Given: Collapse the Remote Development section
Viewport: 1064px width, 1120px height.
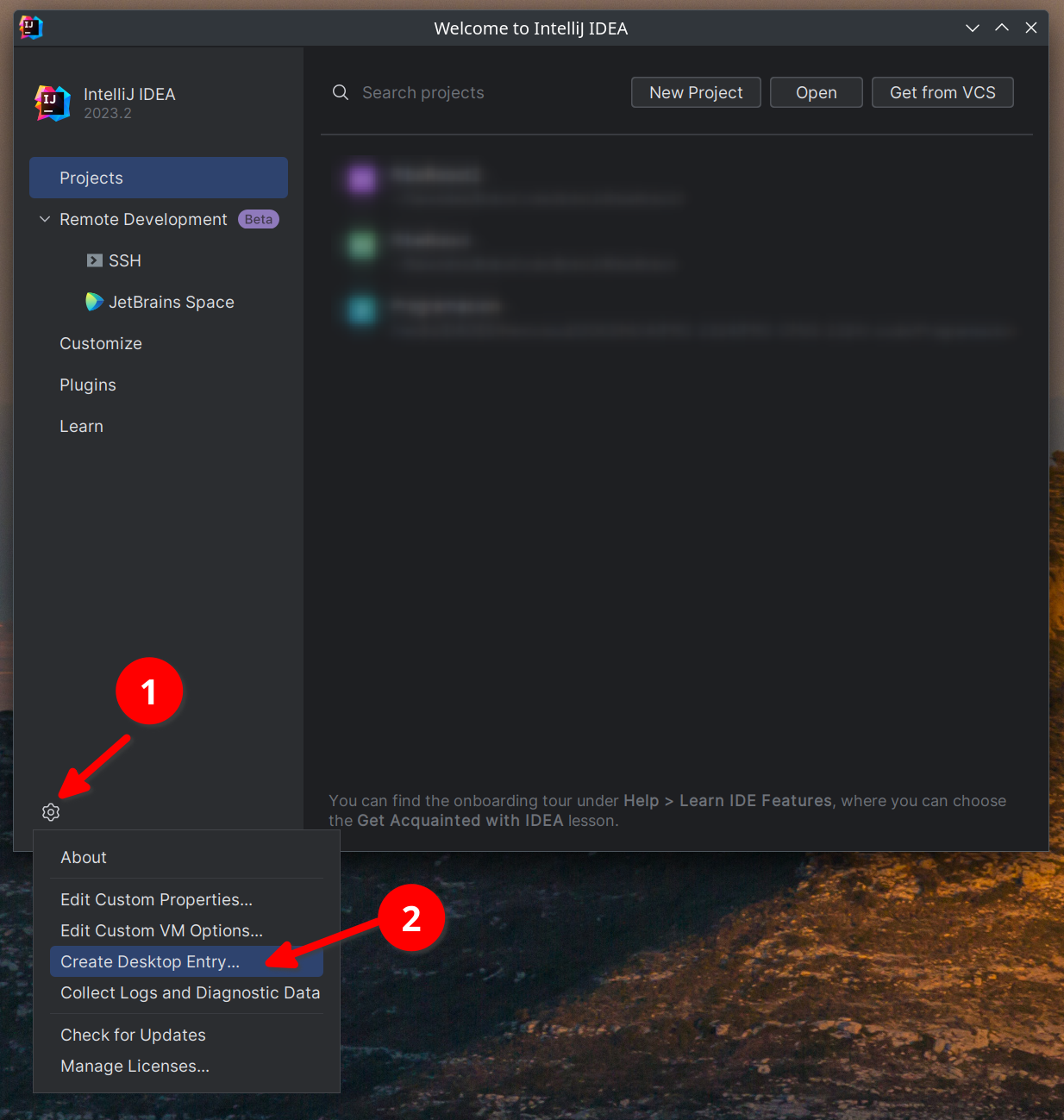Looking at the screenshot, I should coord(44,219).
